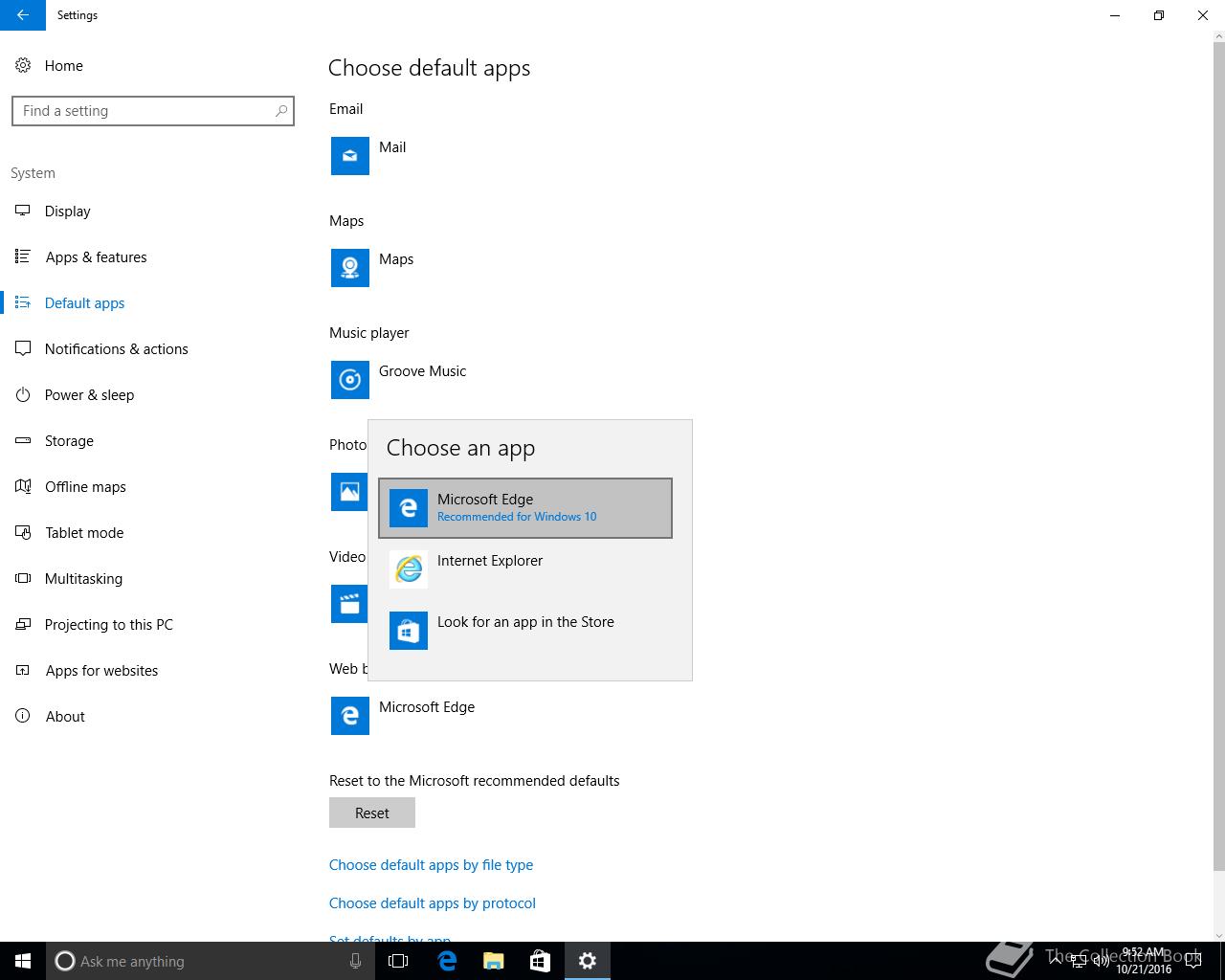Image resolution: width=1225 pixels, height=980 pixels.
Task: Click the Internet Explorer icon in the popup
Action: click(x=409, y=569)
